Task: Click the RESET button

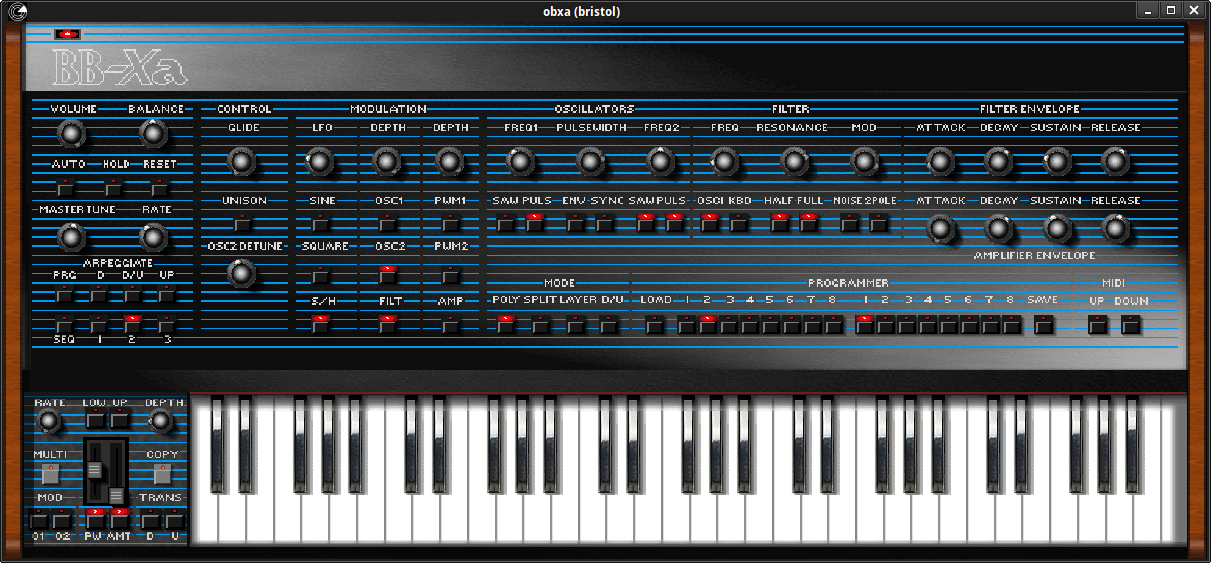Action: (158, 187)
